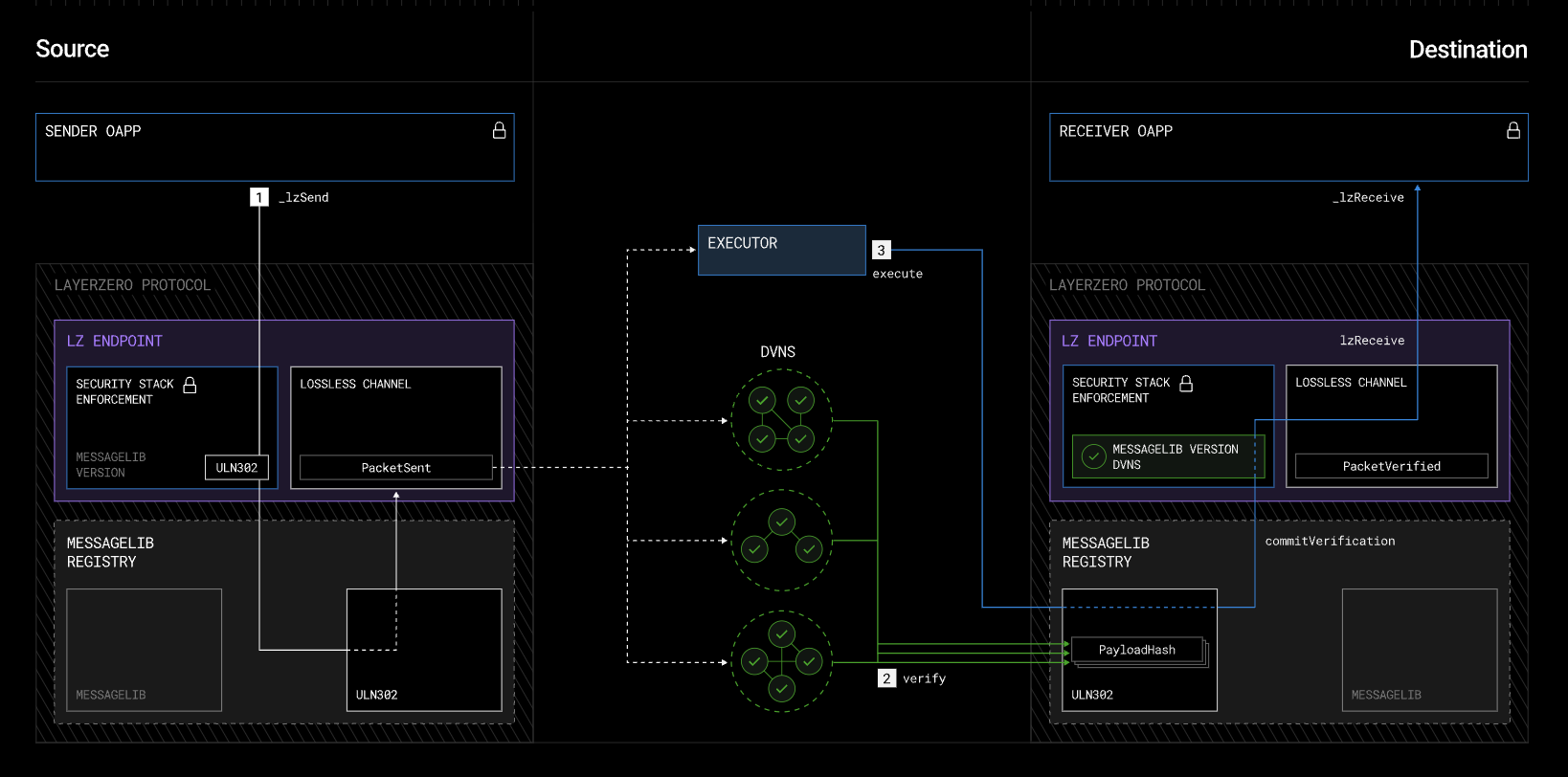
Task: Click the lzReceive label inside the destination LZ Endpoint
Action: pyautogui.click(x=1373, y=341)
